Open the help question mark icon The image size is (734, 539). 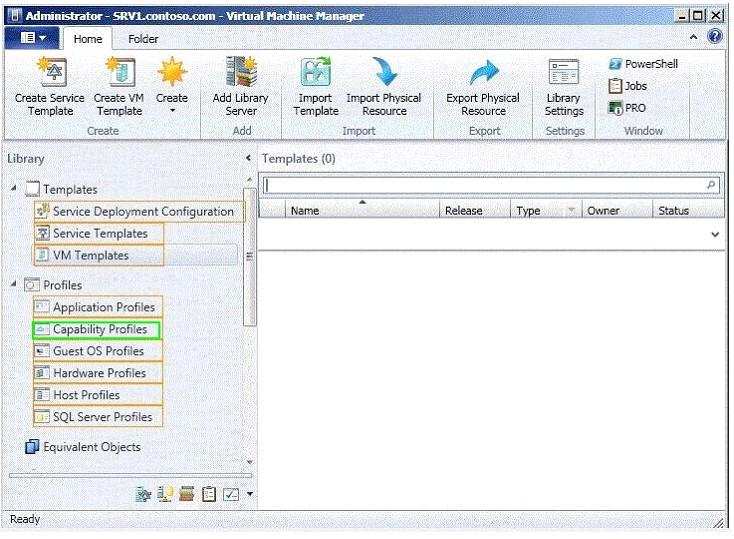coord(715,37)
